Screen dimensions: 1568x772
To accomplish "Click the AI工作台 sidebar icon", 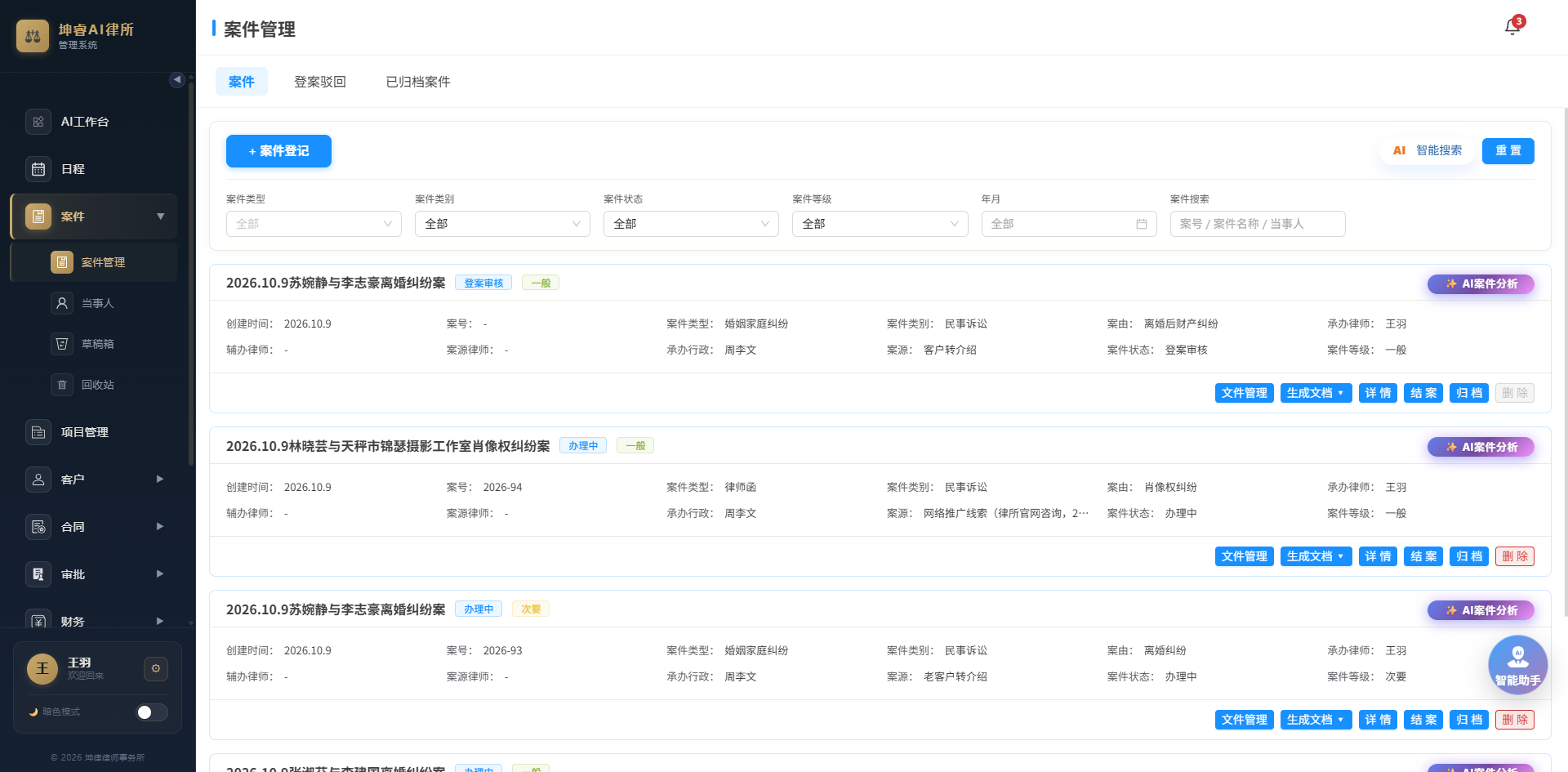I will click(x=38, y=122).
